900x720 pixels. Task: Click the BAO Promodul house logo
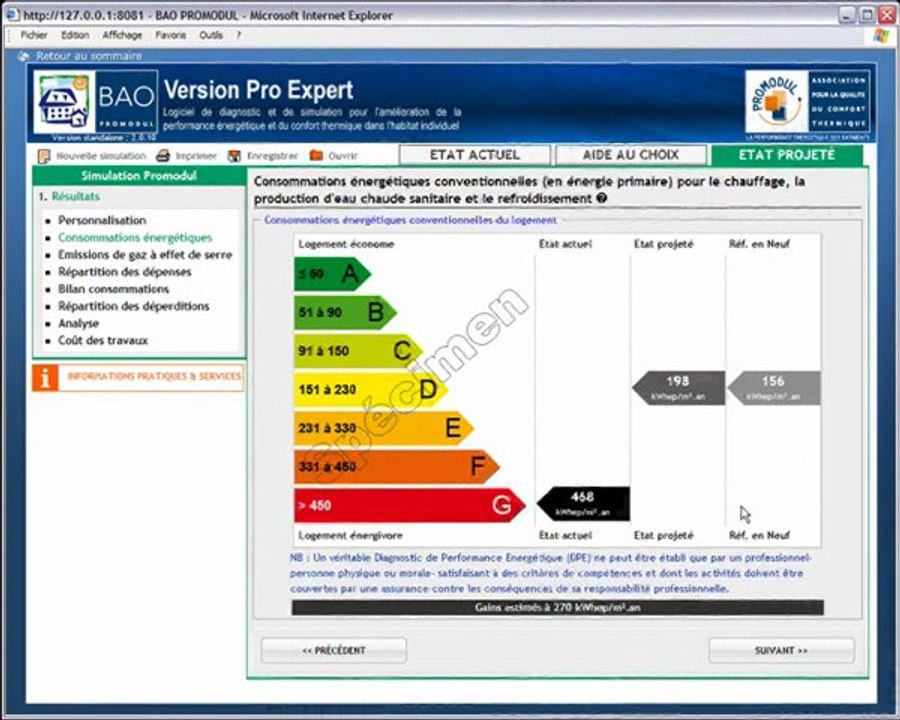[x=95, y=102]
